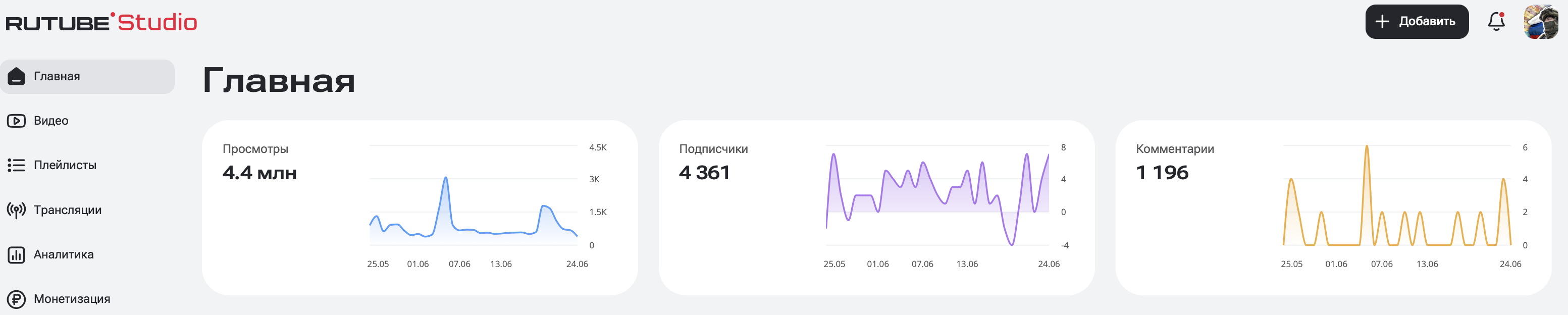Click the RUTUBE Studio logo

coord(101,23)
